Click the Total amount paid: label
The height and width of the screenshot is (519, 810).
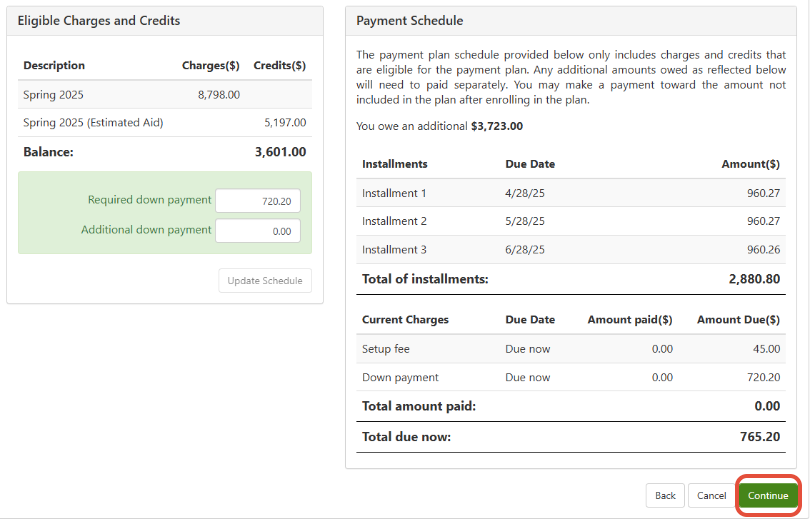click(x=419, y=406)
